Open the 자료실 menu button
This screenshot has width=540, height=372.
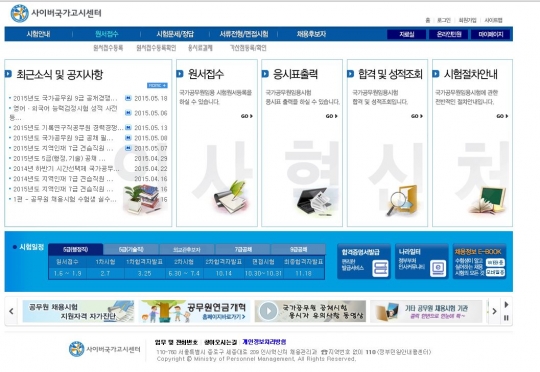coord(407,34)
